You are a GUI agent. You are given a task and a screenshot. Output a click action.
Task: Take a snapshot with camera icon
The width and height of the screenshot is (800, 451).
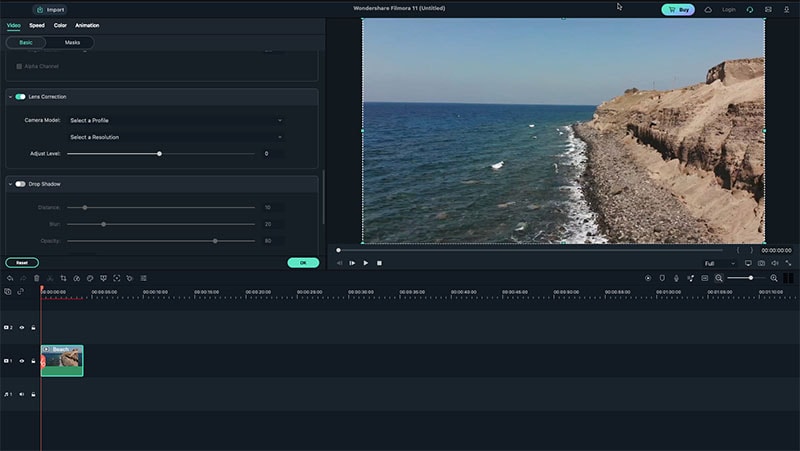(x=761, y=263)
